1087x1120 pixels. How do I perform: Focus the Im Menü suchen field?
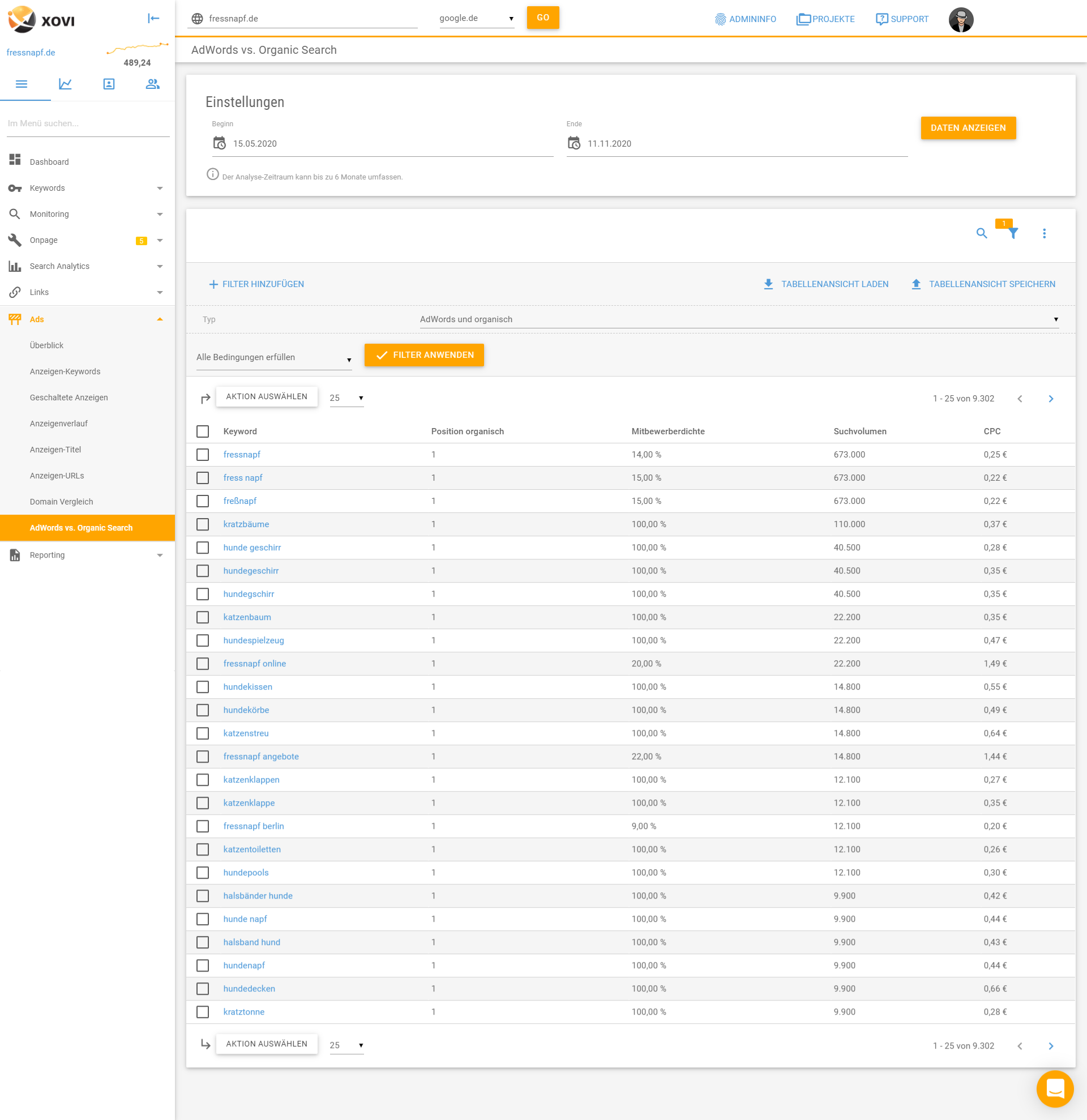88,123
